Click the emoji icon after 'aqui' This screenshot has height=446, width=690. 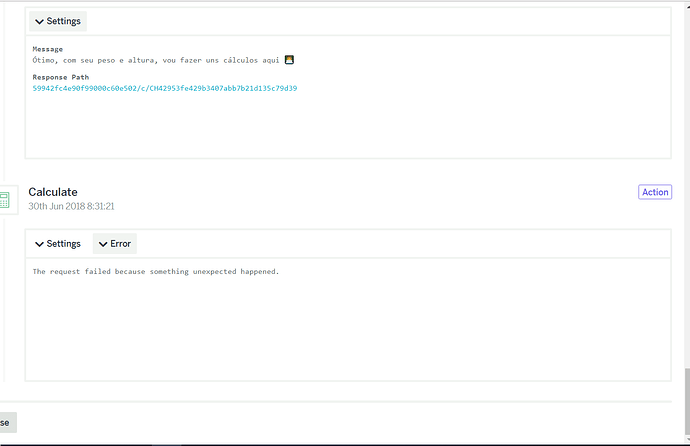point(289,60)
